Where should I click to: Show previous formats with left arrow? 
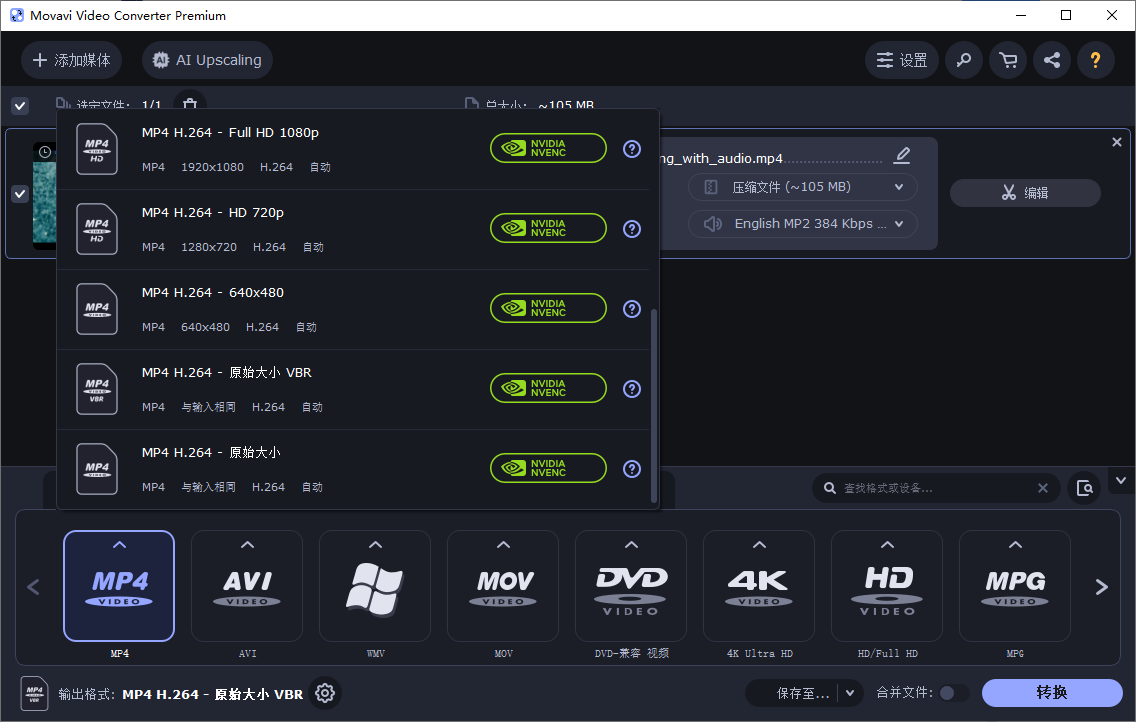[33, 587]
